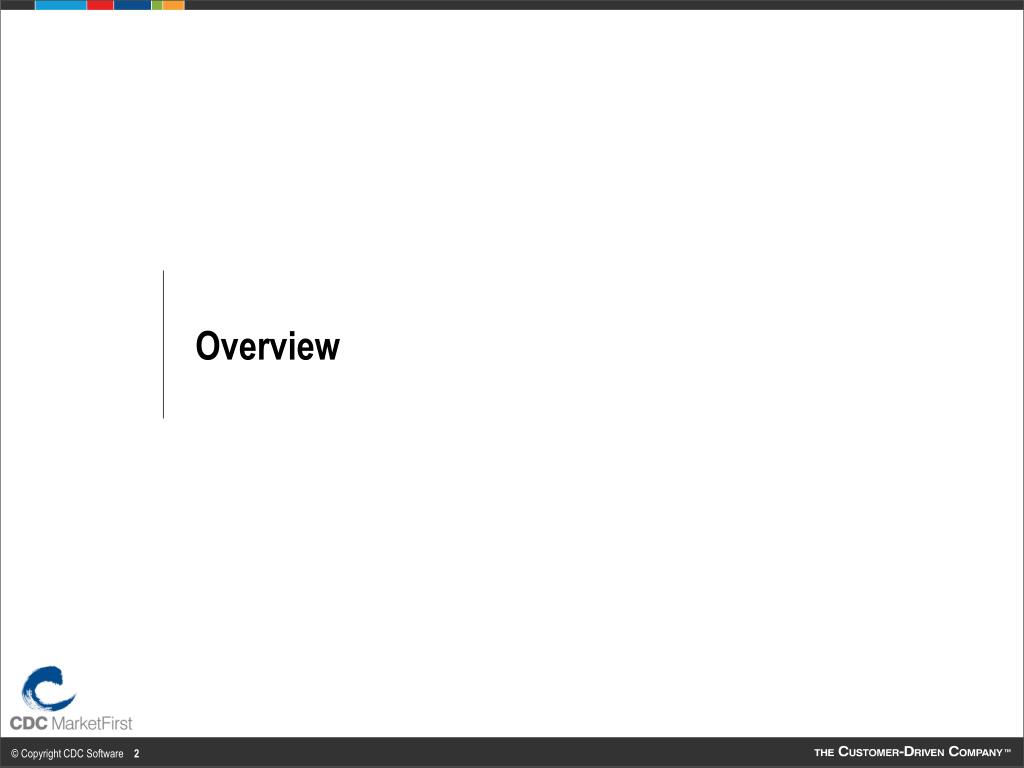The width and height of the screenshot is (1024, 768).
Task: Click the Overview slide title
Action: tap(268, 345)
